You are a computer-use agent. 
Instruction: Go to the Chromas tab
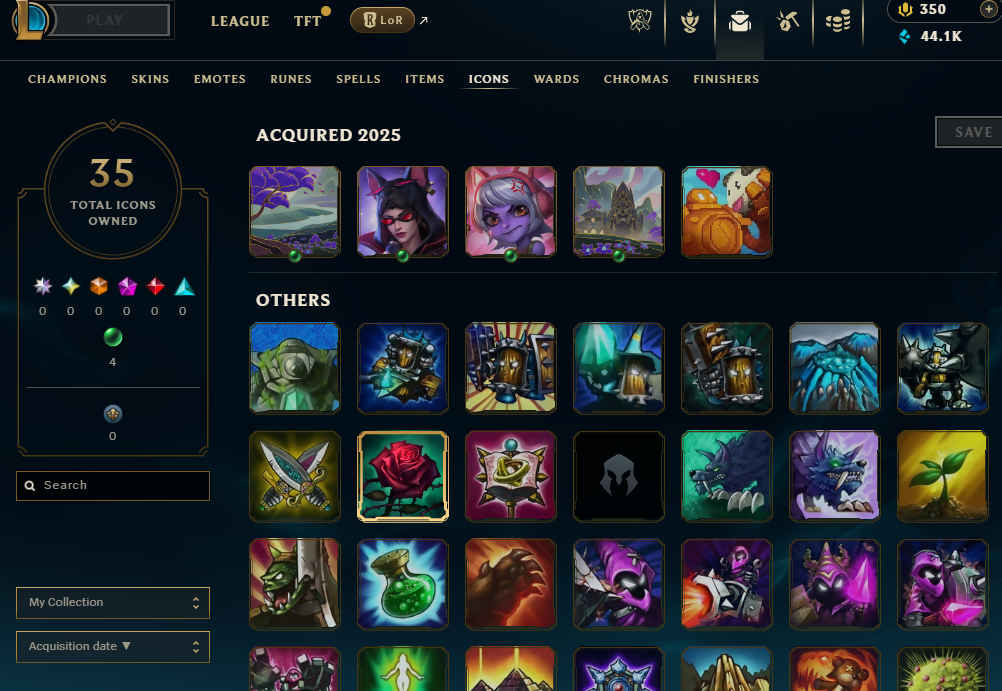(x=636, y=79)
